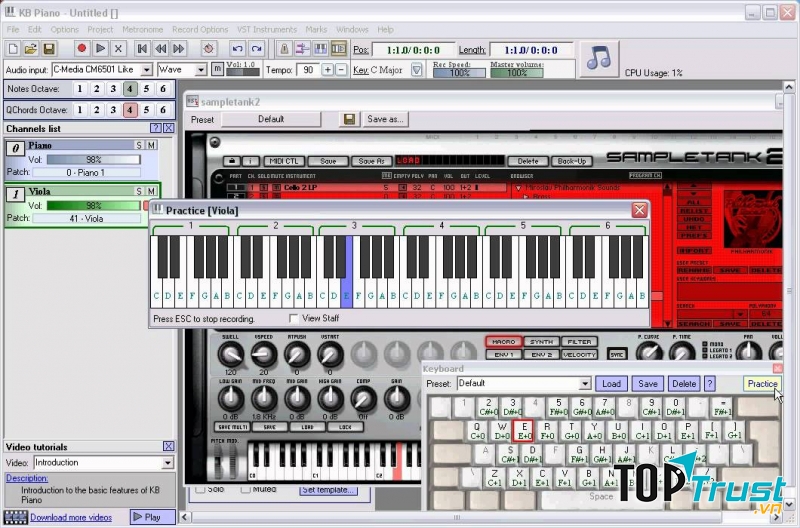This screenshot has height=528, width=800.
Task: Click the info 'i' button in SampleTank
Action: (250, 161)
